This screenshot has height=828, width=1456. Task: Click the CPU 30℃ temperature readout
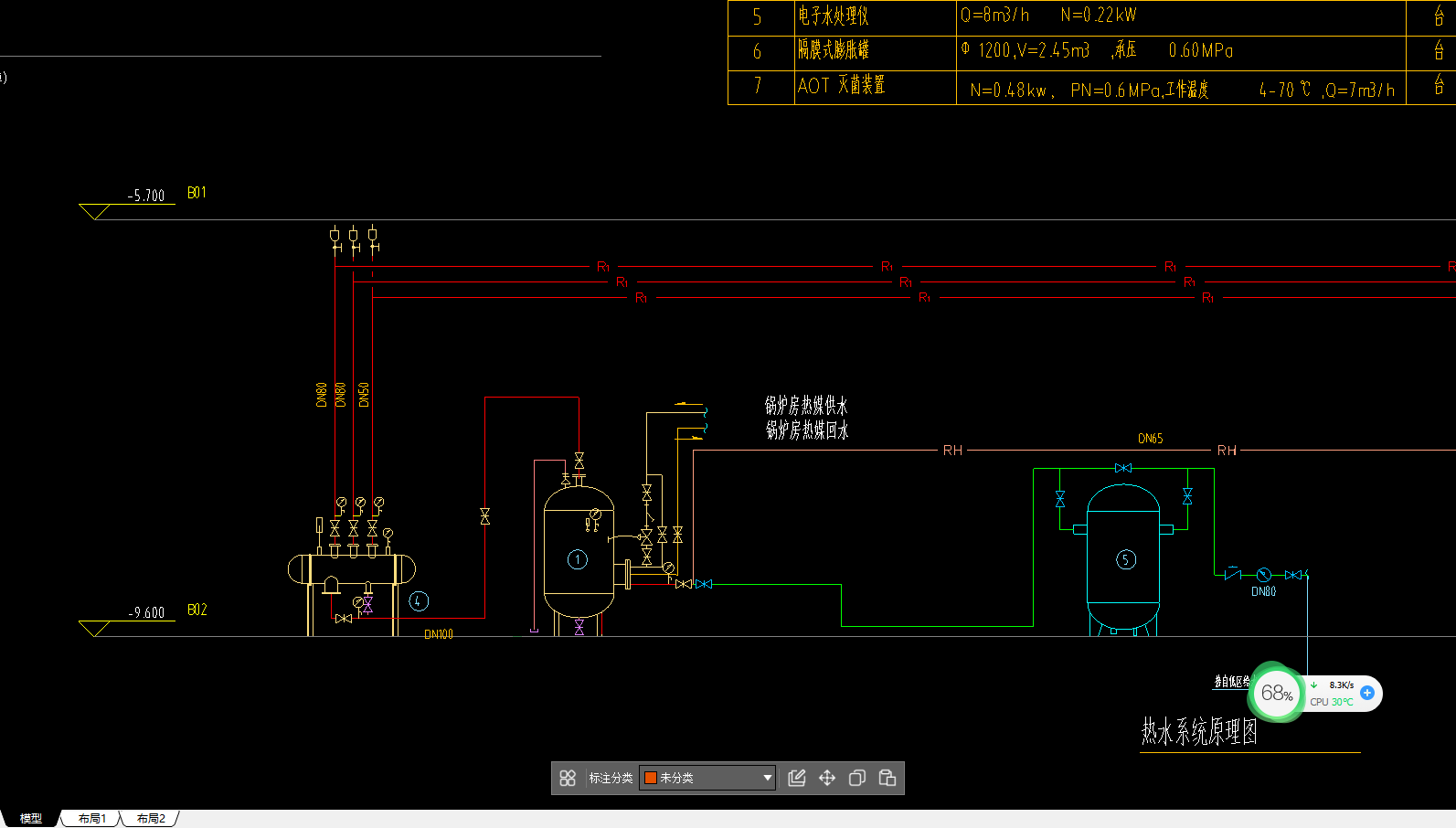click(x=1332, y=702)
